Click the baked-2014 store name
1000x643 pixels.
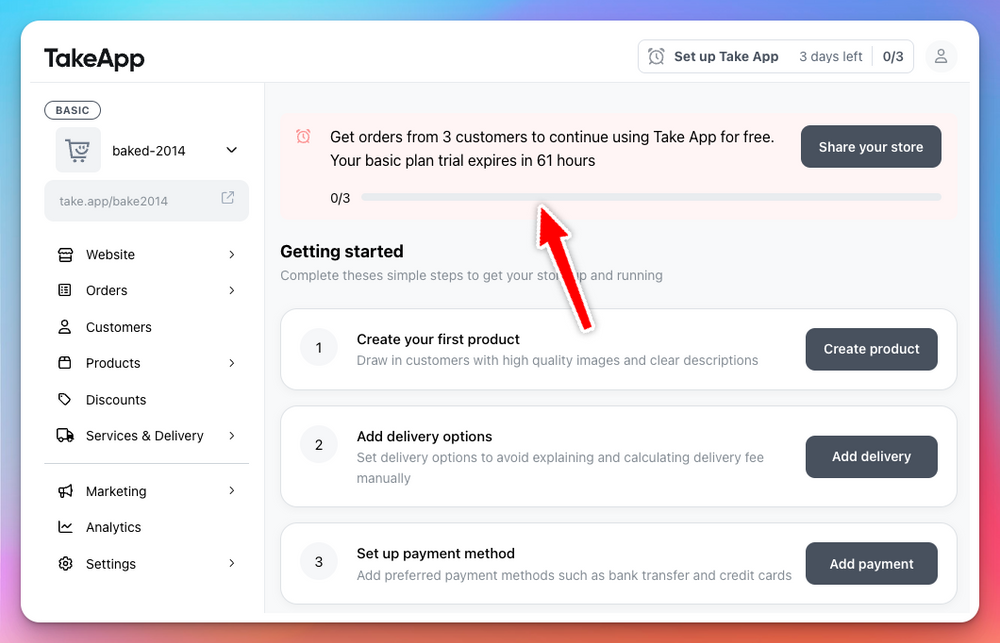pos(149,151)
